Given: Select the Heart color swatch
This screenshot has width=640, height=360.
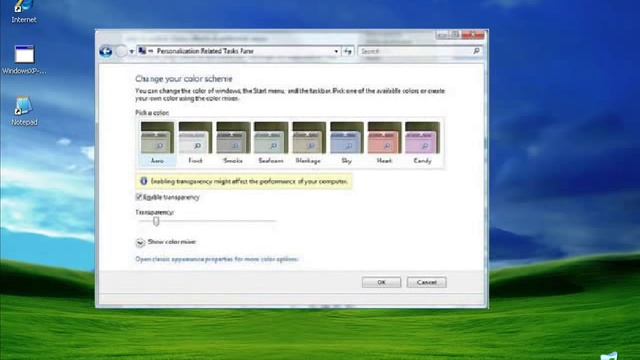Looking at the screenshot, I should pyautogui.click(x=384, y=143).
